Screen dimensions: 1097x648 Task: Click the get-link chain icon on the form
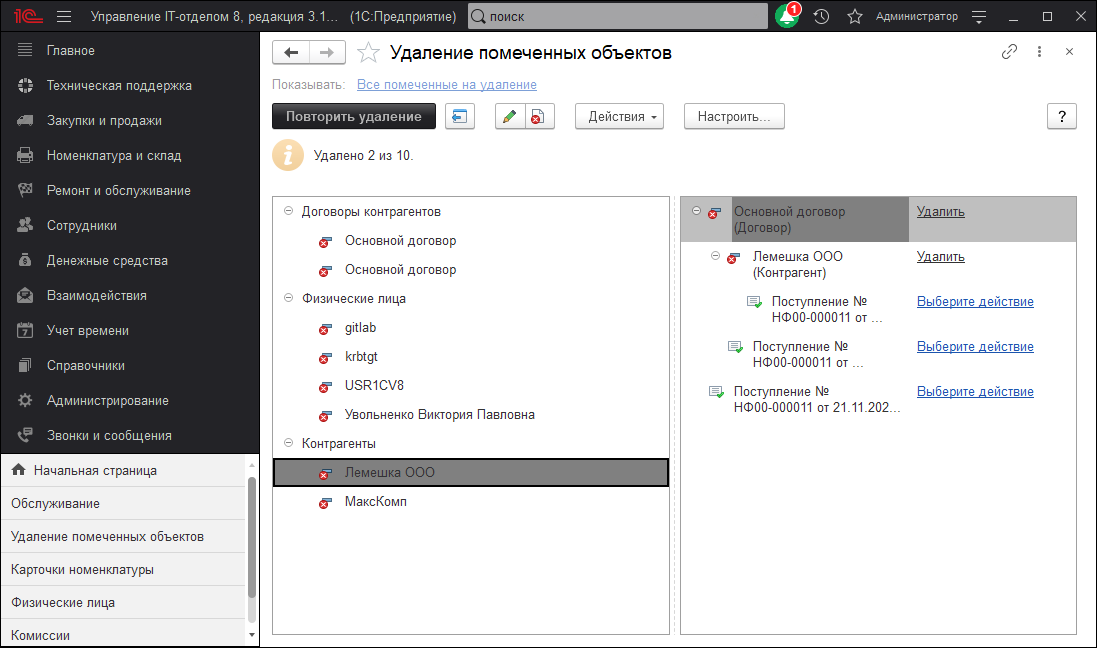1010,50
